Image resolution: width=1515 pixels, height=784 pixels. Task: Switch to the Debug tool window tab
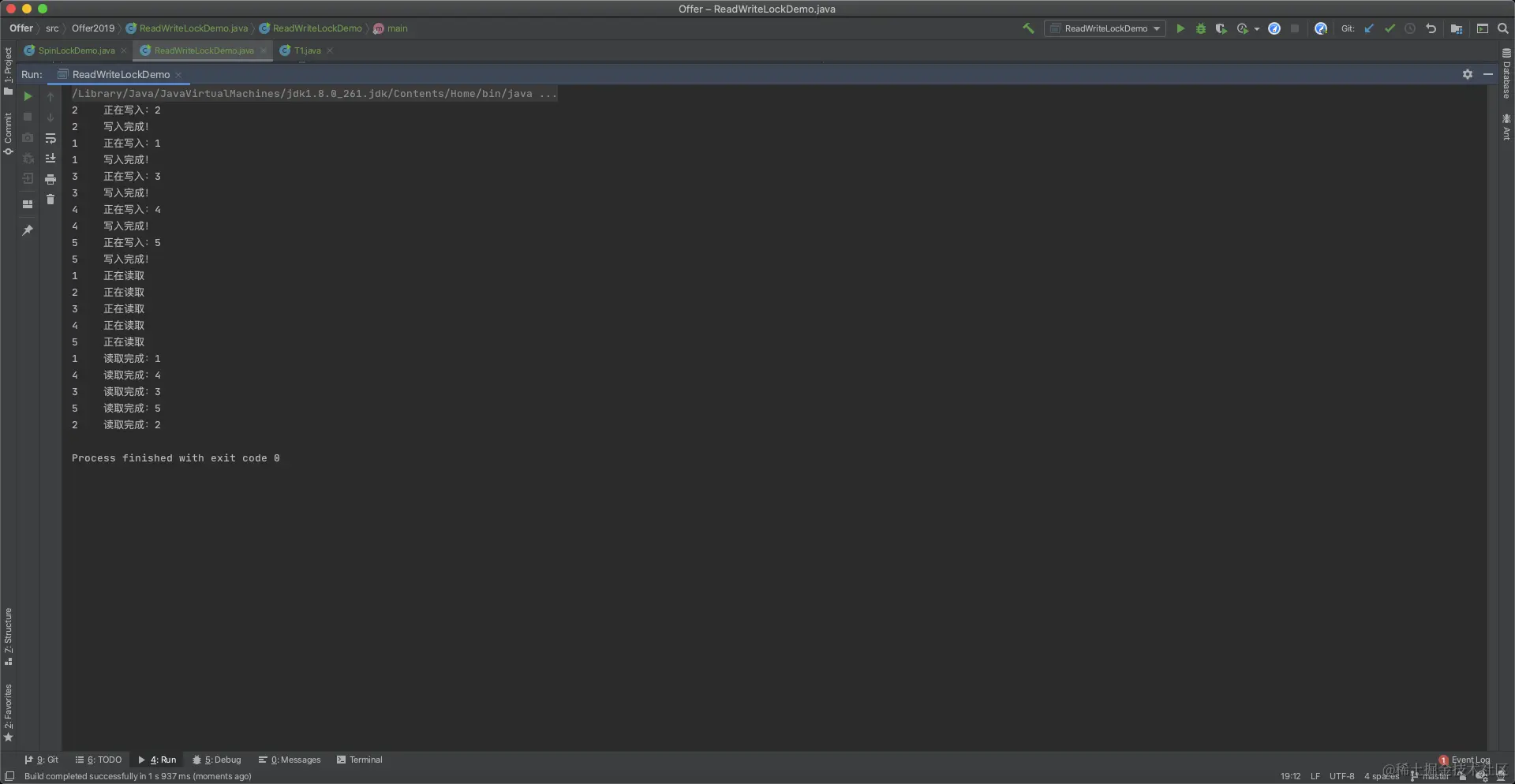(217, 760)
